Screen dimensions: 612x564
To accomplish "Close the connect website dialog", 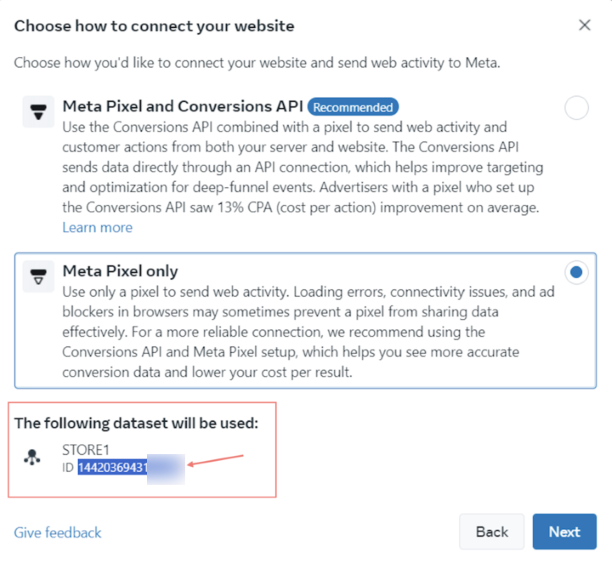I will 585,25.
